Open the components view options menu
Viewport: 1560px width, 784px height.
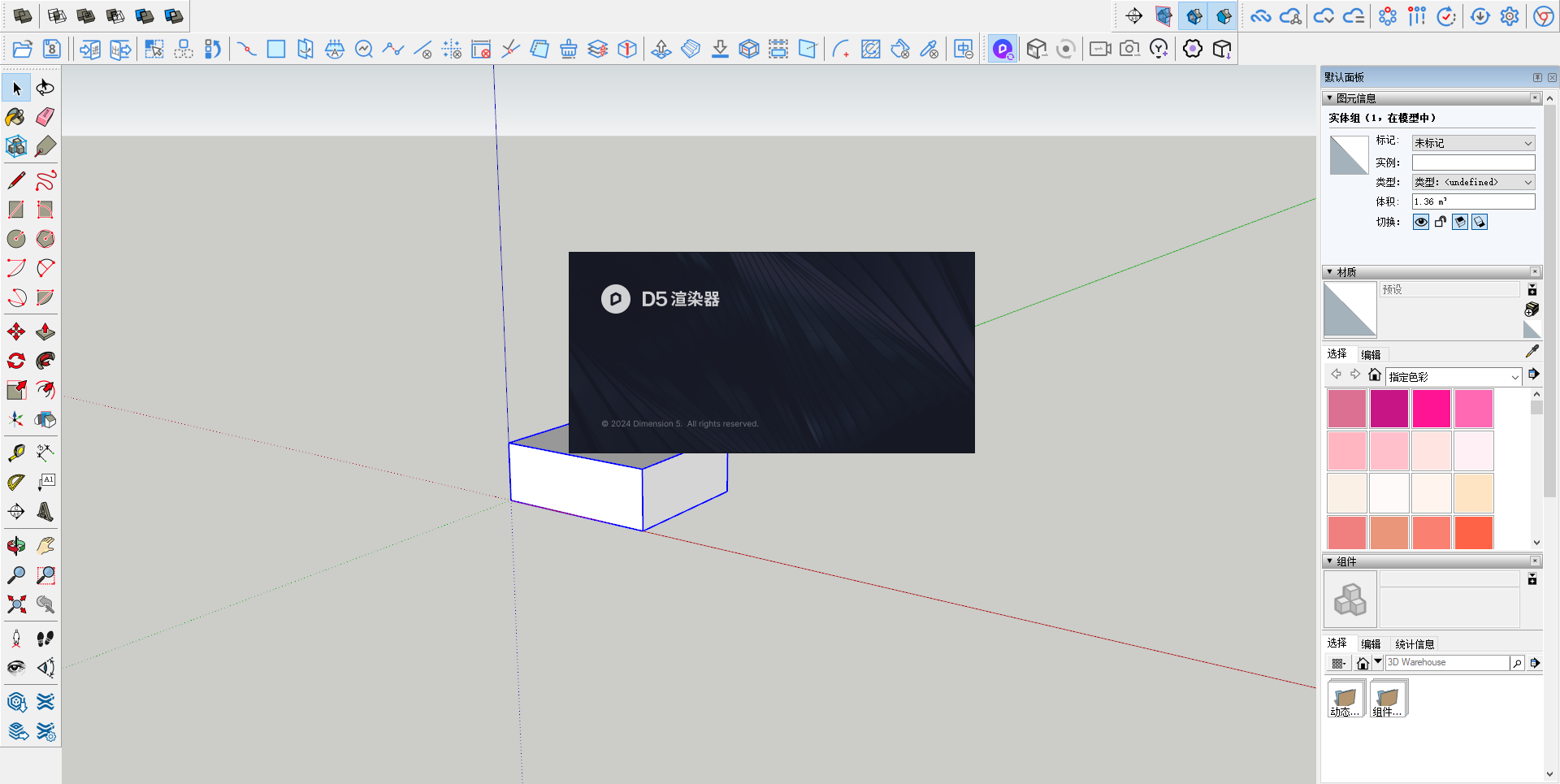click(1338, 663)
